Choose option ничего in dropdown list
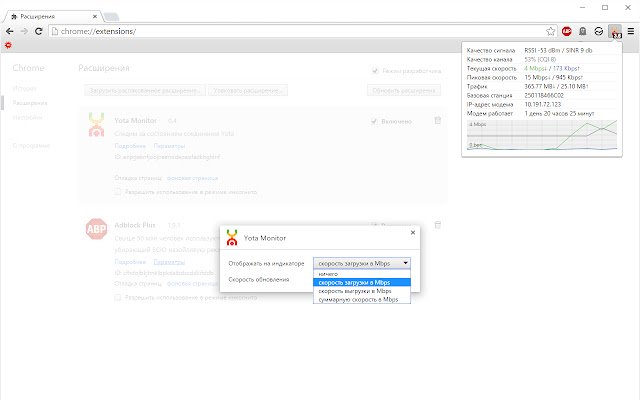Screen dimensions: 640x400 click(x=362, y=274)
